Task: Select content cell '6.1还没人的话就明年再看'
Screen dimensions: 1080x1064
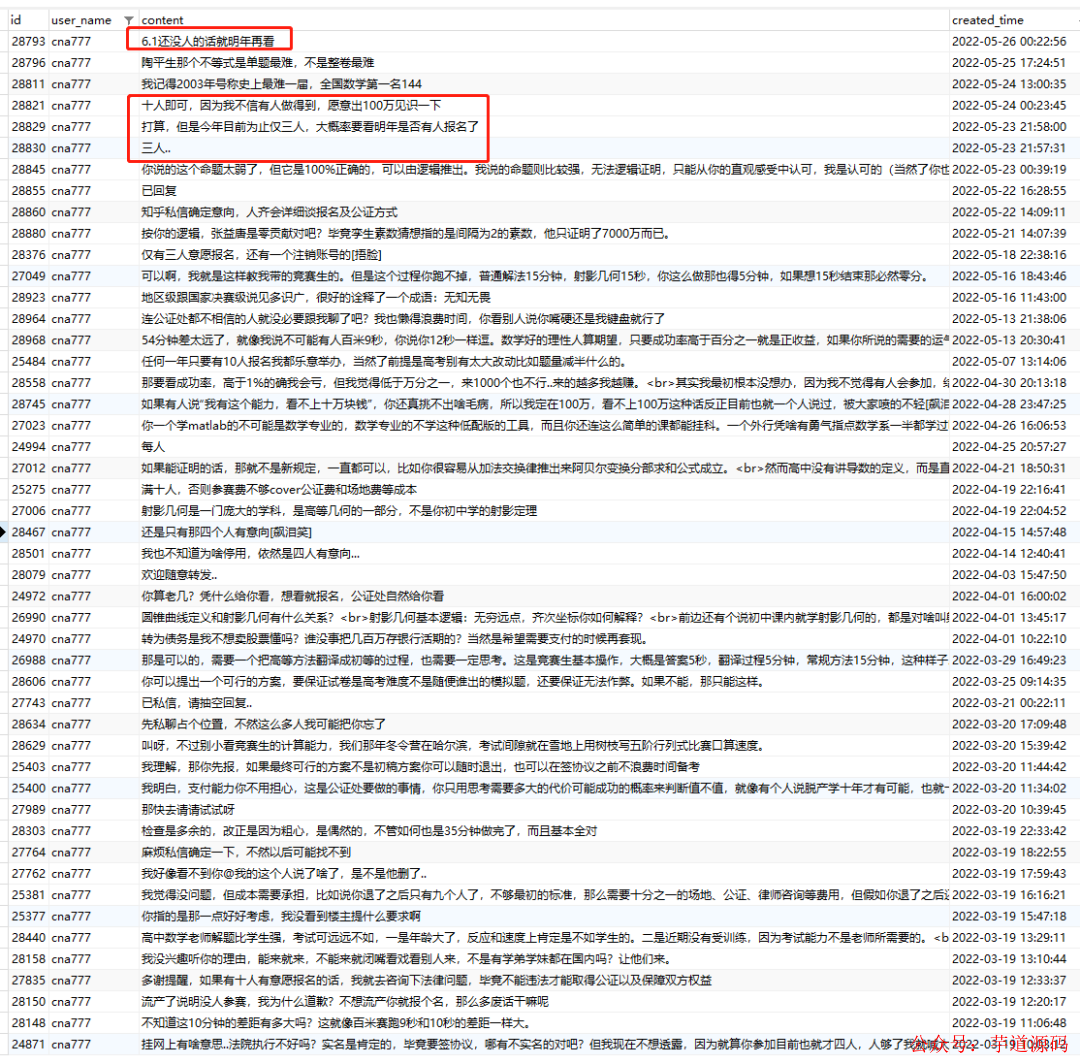Action: tap(208, 41)
